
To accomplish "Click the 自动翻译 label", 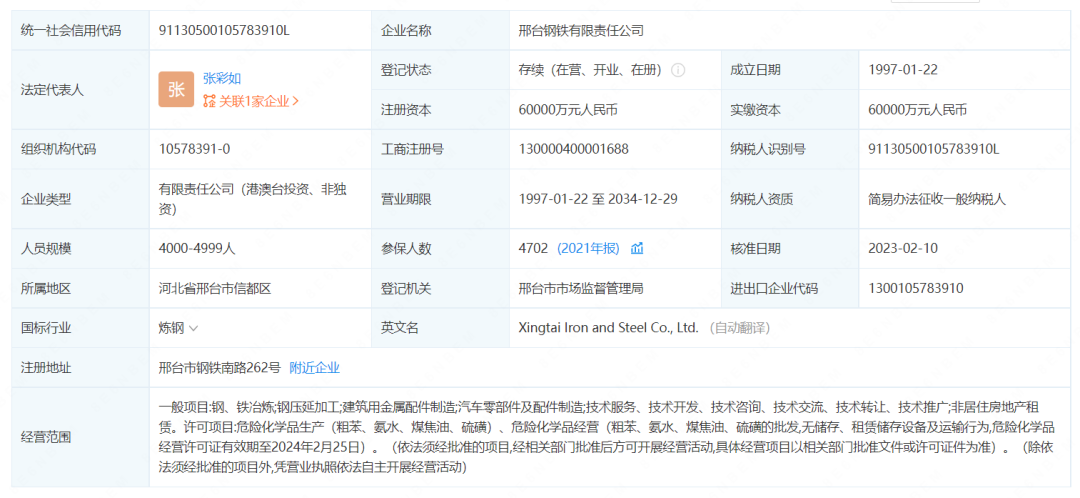I will coord(740,328).
